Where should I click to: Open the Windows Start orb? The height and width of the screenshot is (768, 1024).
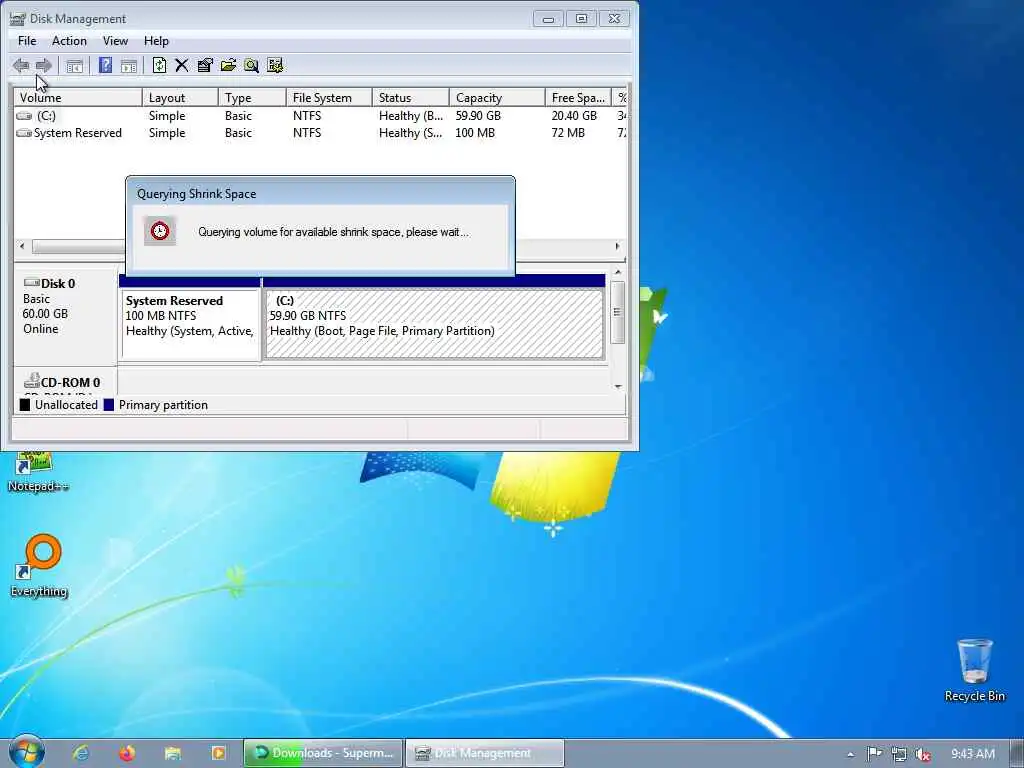[x=27, y=752]
